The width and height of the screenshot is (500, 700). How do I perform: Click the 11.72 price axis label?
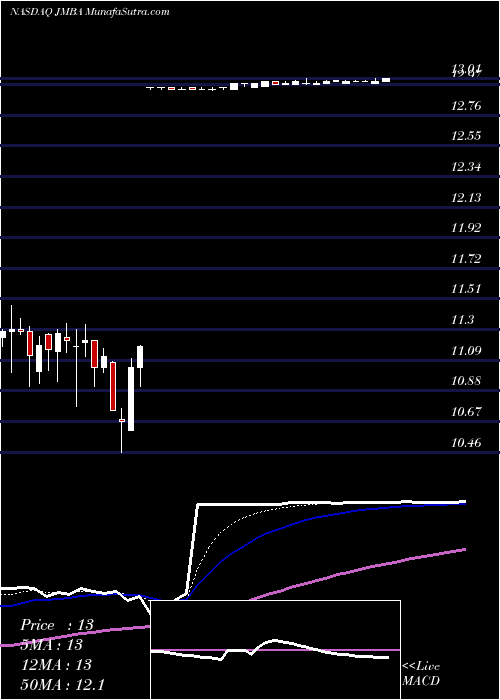pyautogui.click(x=467, y=258)
